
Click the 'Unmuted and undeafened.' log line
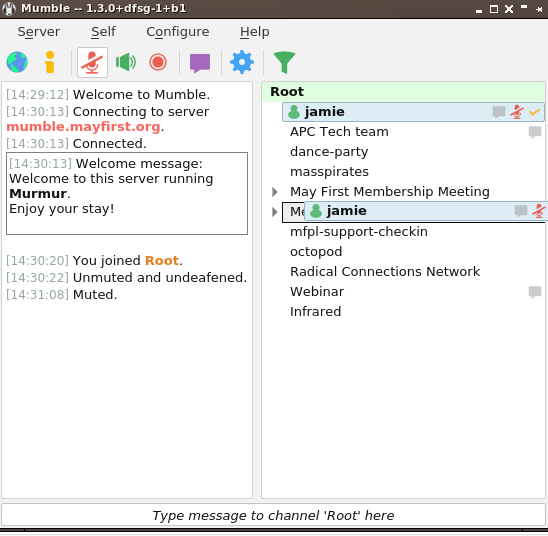127,278
